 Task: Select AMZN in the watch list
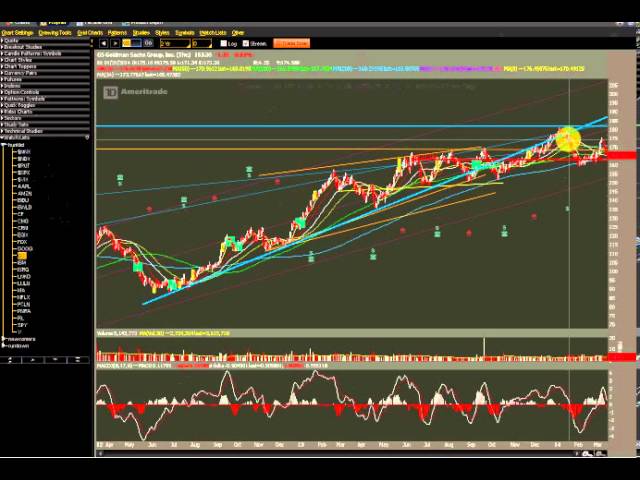(24, 193)
